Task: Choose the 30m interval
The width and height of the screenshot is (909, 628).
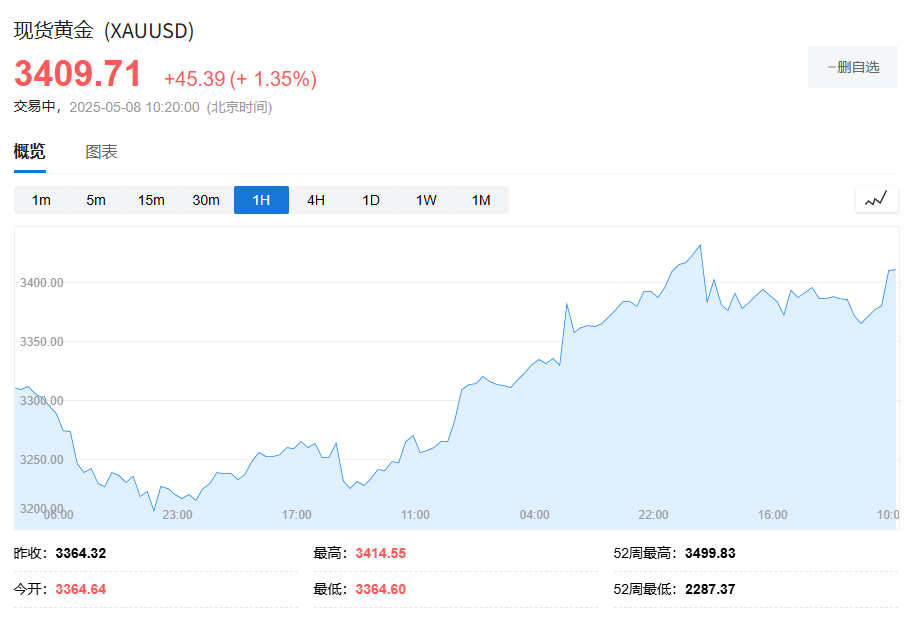Action: point(206,200)
